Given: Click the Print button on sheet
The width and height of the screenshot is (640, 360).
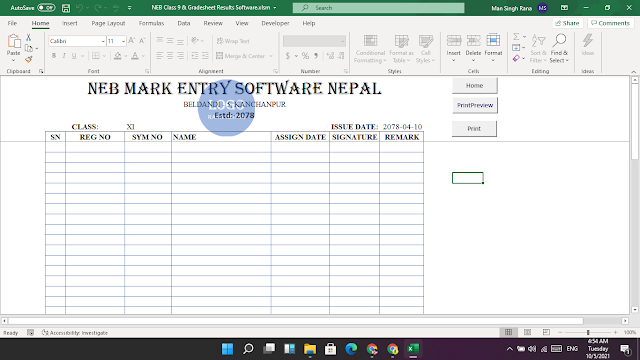Looking at the screenshot, I should 474,129.
